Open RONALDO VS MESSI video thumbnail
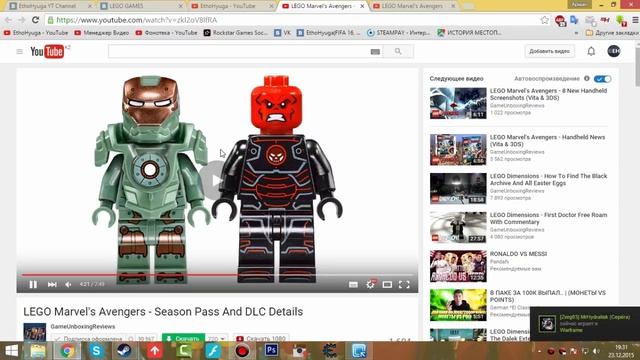The image size is (640, 360). pyautogui.click(x=458, y=266)
